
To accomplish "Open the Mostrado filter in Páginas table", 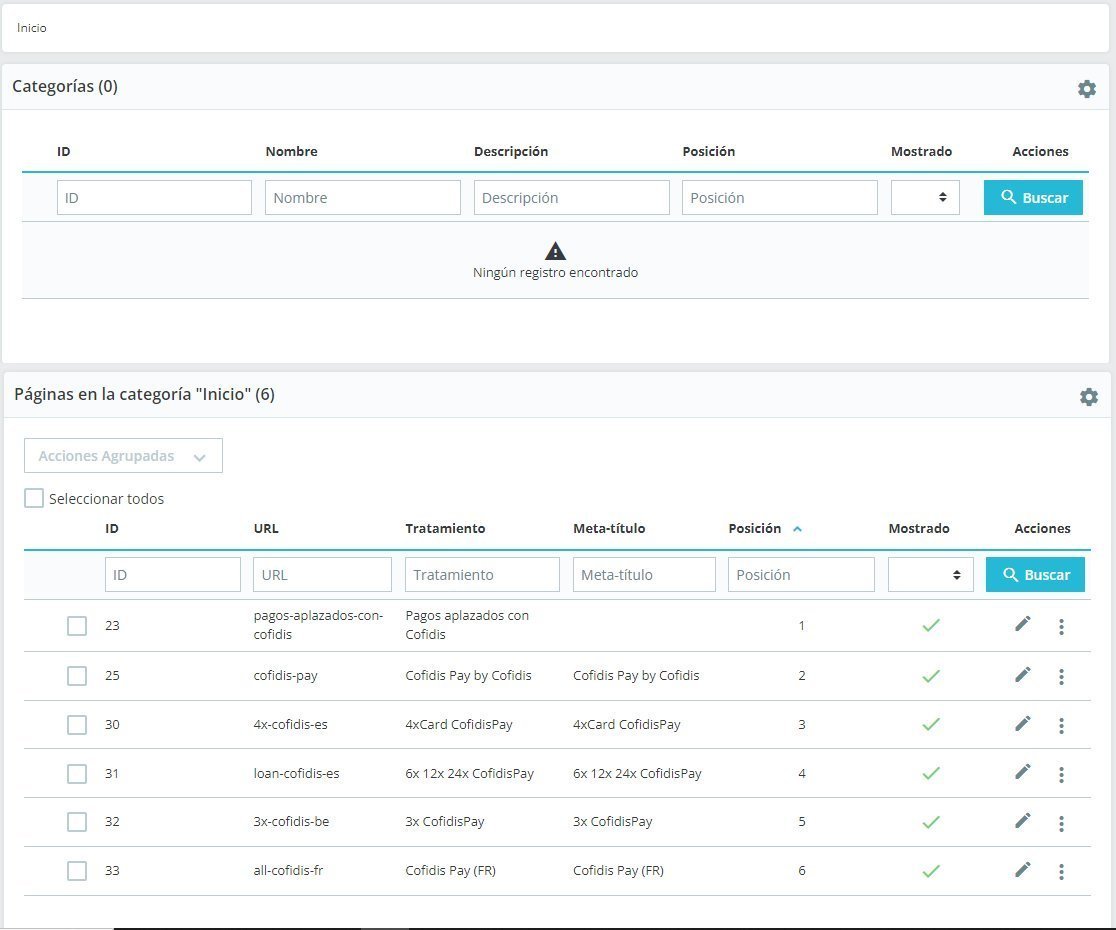I will [x=930, y=575].
